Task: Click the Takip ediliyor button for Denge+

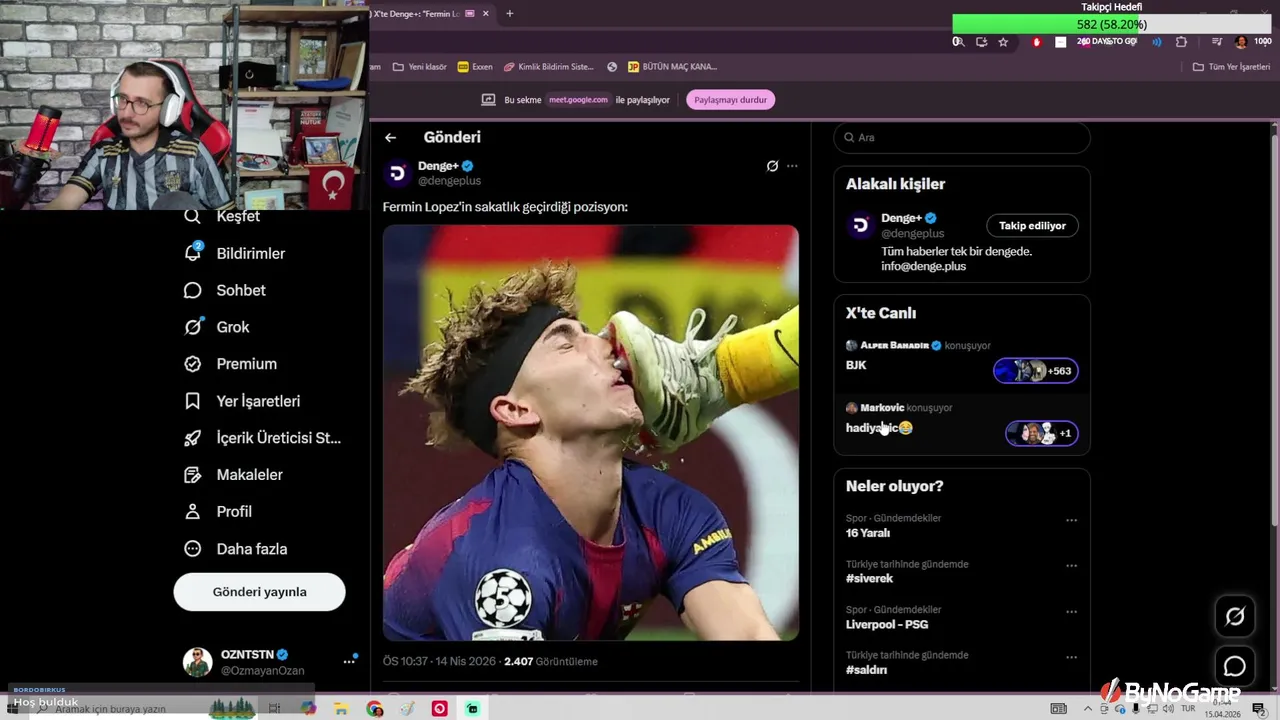Action: 1032,226
